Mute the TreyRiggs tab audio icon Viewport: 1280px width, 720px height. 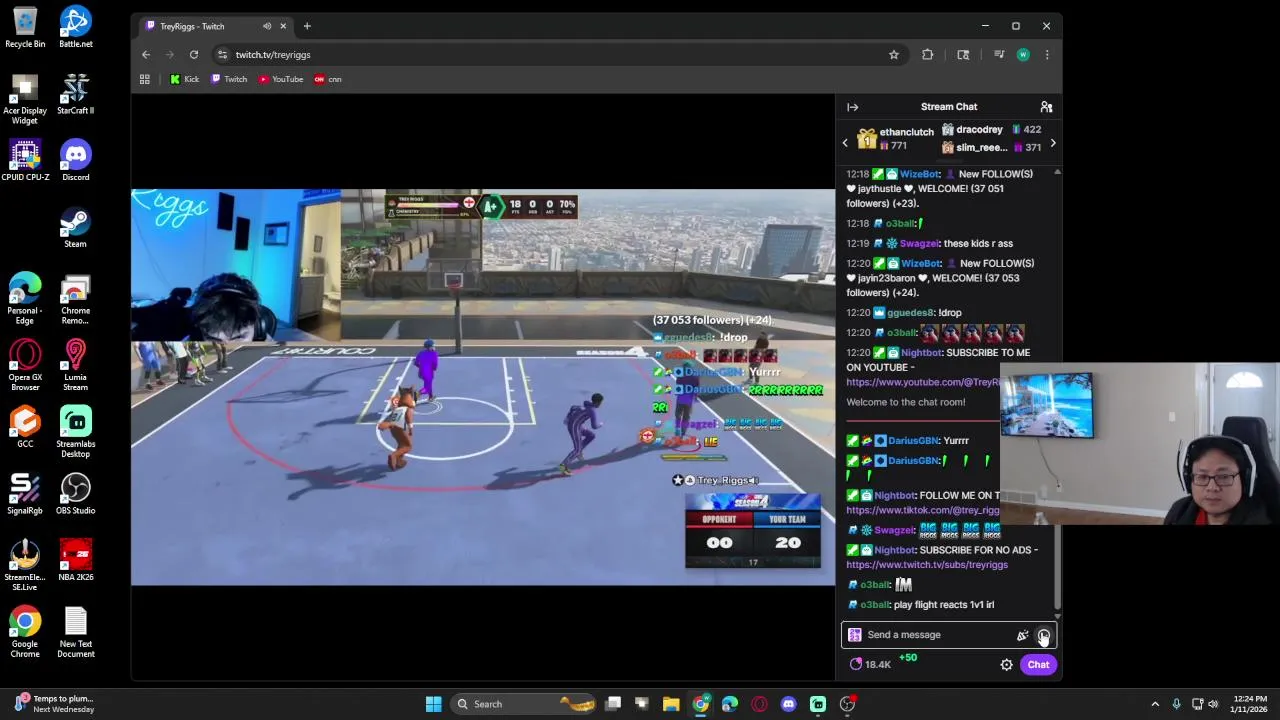click(x=266, y=26)
